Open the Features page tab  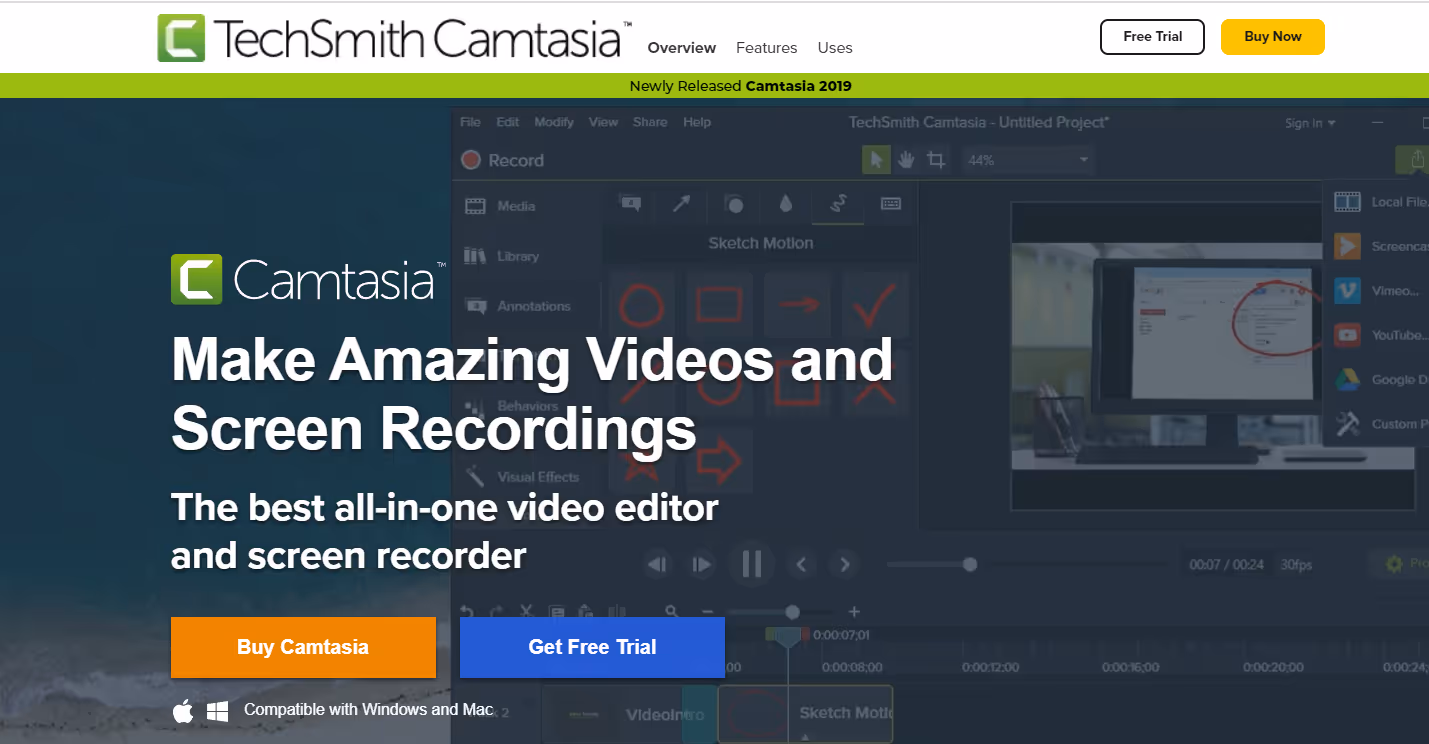tap(766, 47)
